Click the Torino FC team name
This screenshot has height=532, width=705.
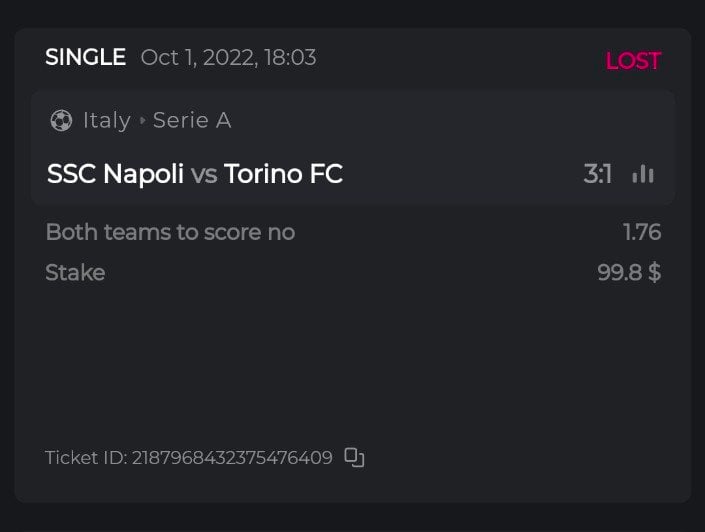click(283, 174)
